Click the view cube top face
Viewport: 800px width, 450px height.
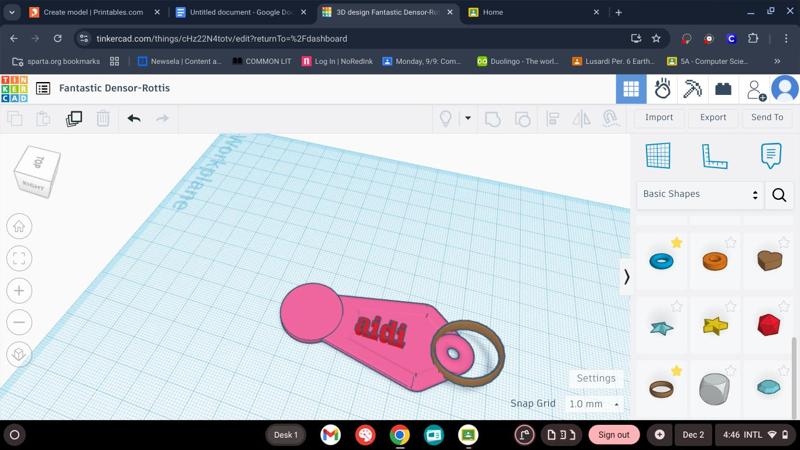(39, 162)
